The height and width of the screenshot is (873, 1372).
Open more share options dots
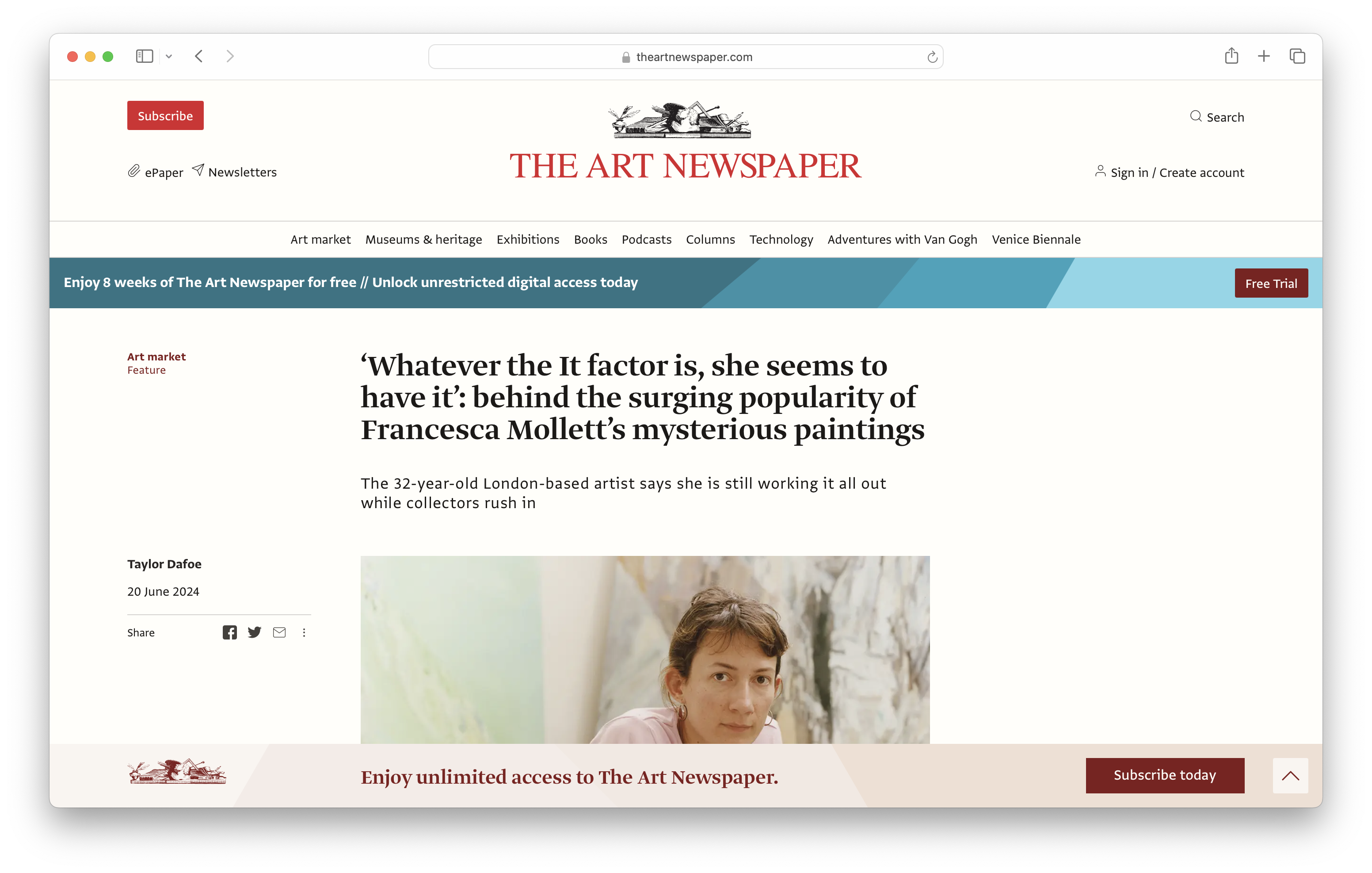[x=304, y=632]
